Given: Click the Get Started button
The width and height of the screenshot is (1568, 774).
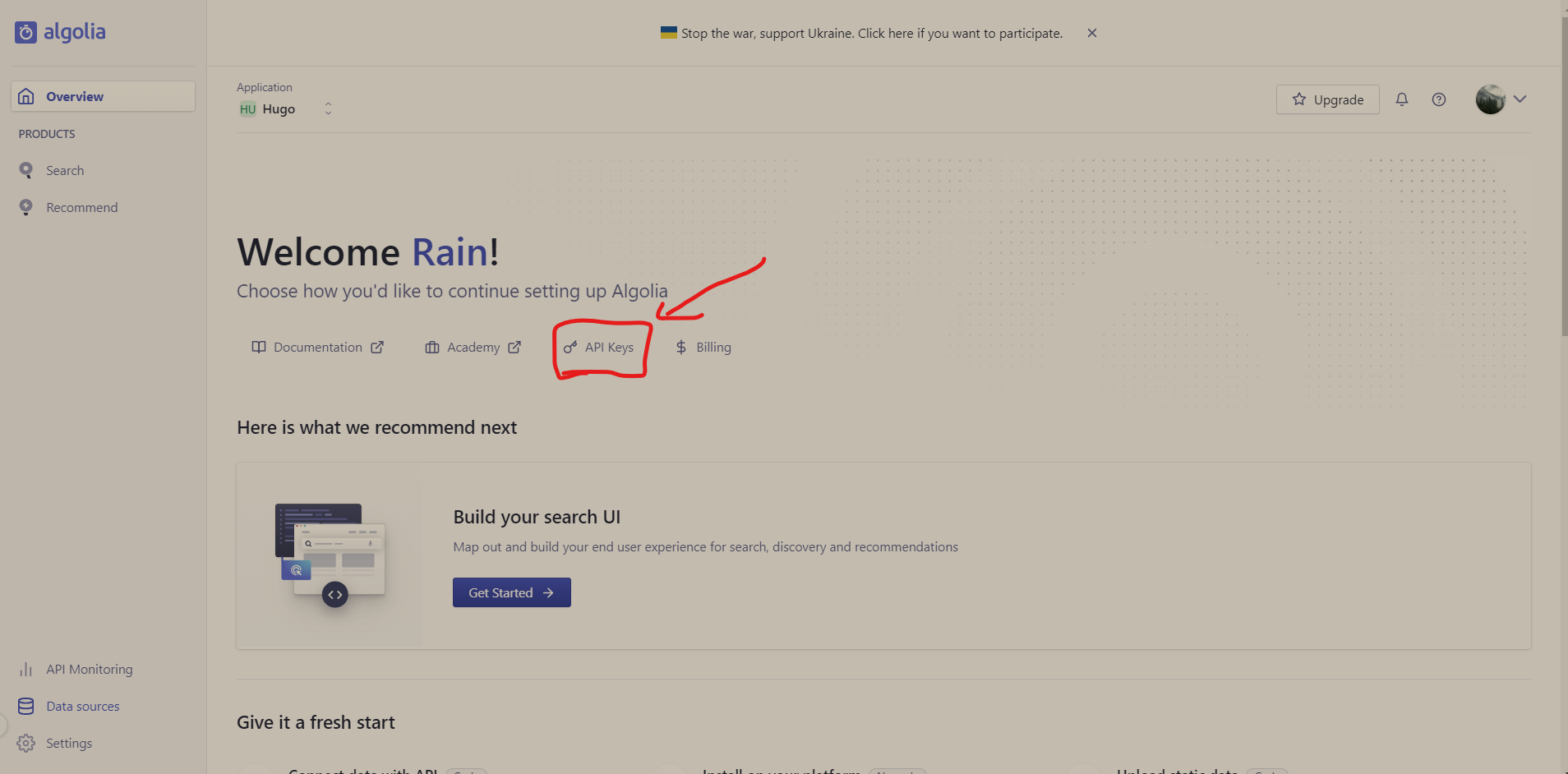Looking at the screenshot, I should [x=512, y=592].
